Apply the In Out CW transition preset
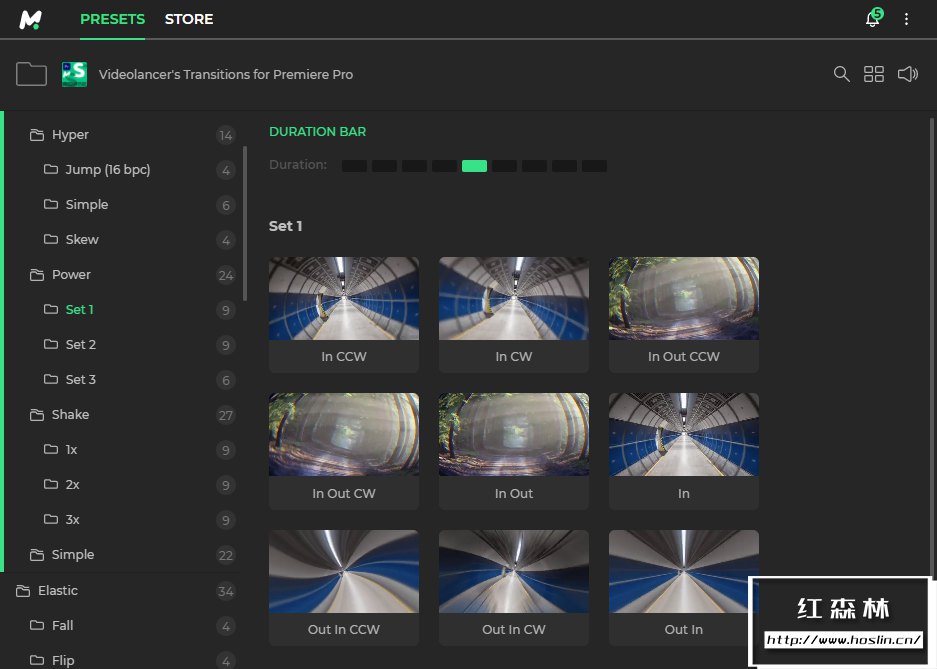Viewport: 937px width, 669px height. pos(344,451)
